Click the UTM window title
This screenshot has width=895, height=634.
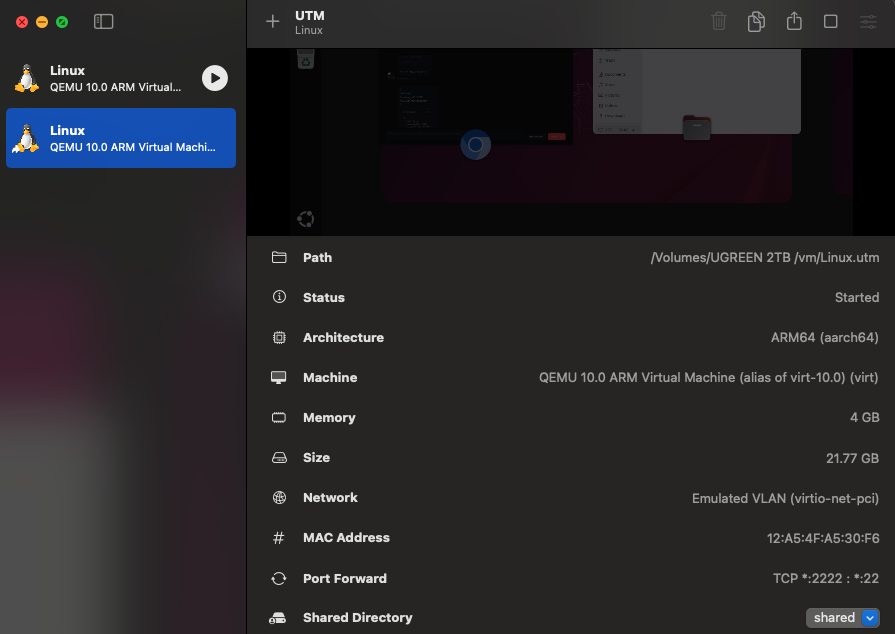[x=310, y=16]
